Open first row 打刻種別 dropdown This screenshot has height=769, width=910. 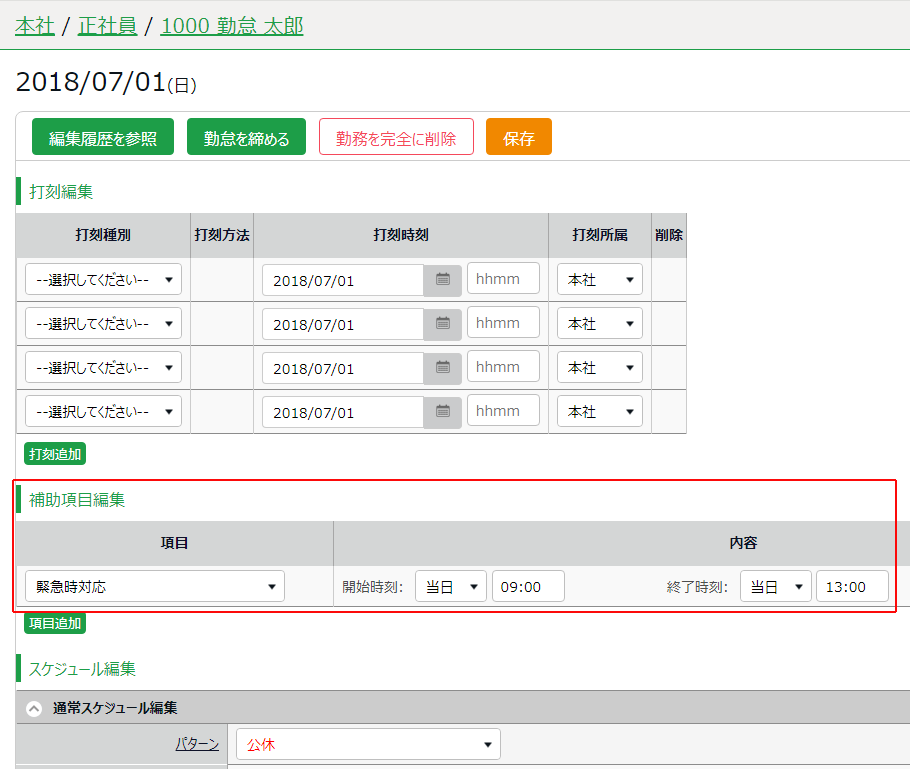click(x=103, y=280)
